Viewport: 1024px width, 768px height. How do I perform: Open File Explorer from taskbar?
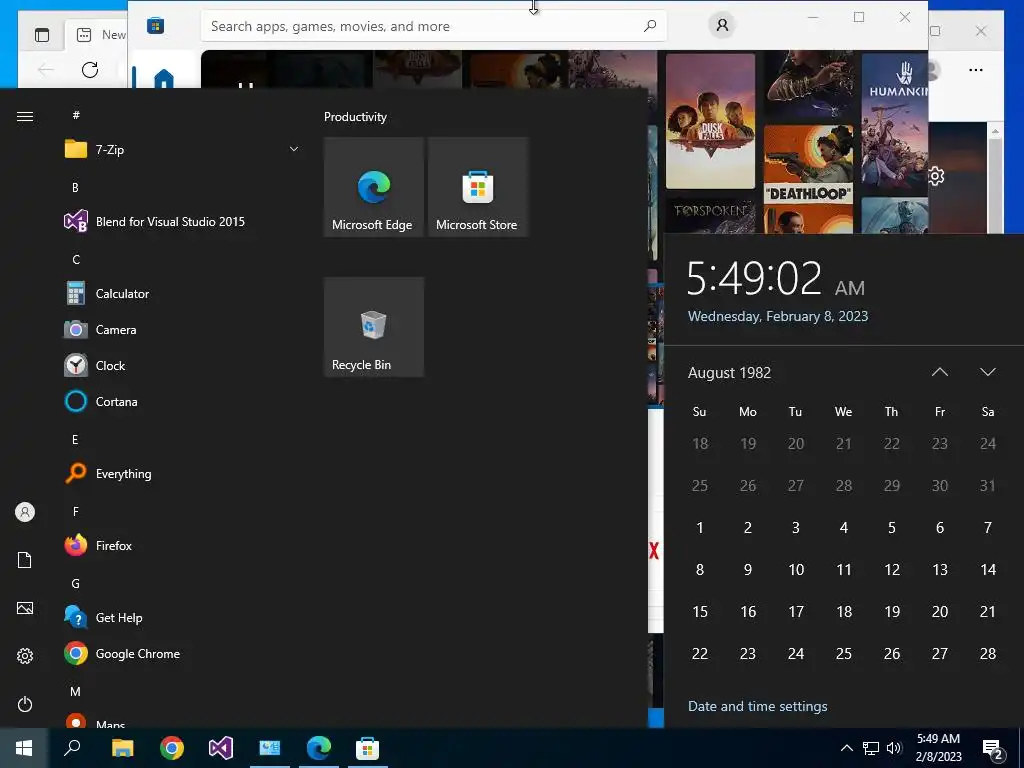tap(122, 748)
